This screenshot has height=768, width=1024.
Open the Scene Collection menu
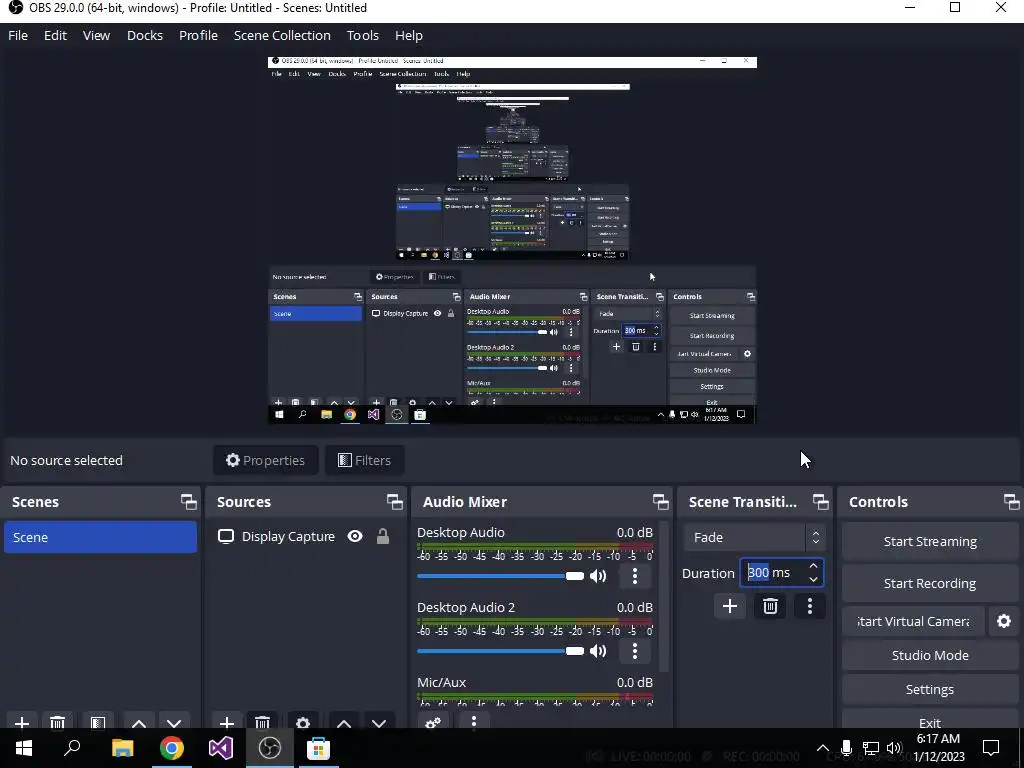coord(282,35)
